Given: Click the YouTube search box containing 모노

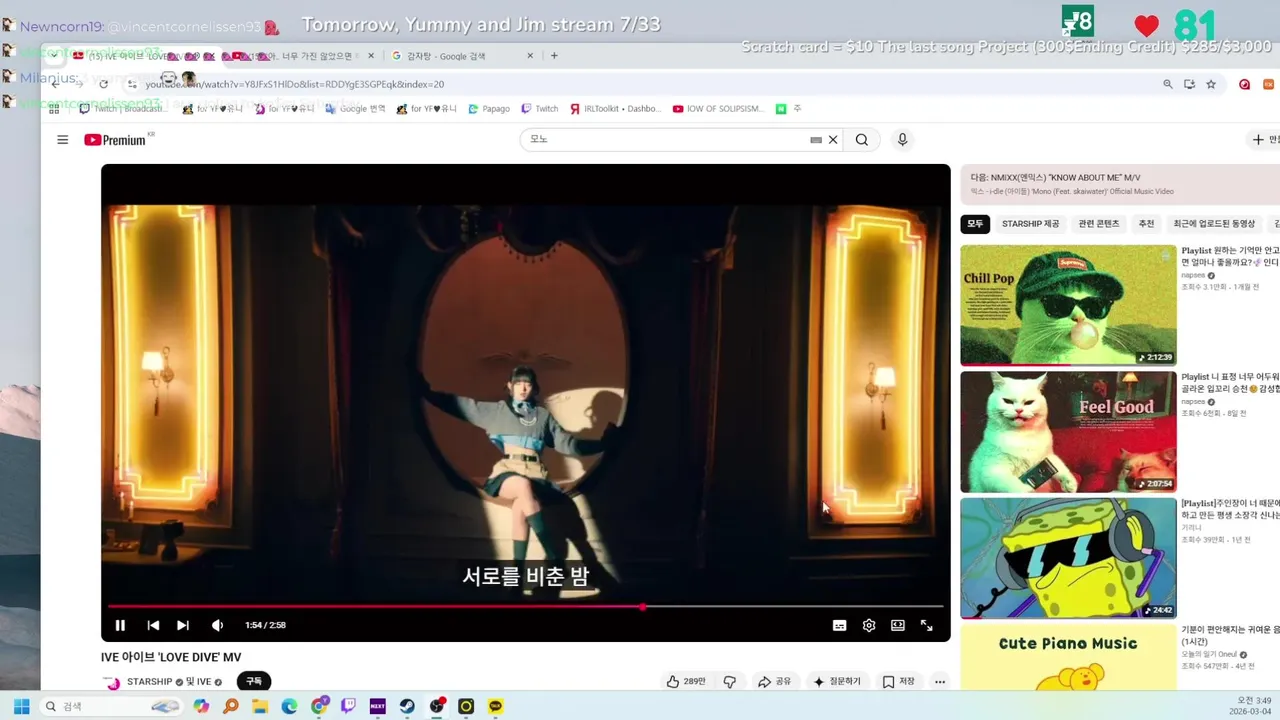Looking at the screenshot, I should (x=665, y=140).
